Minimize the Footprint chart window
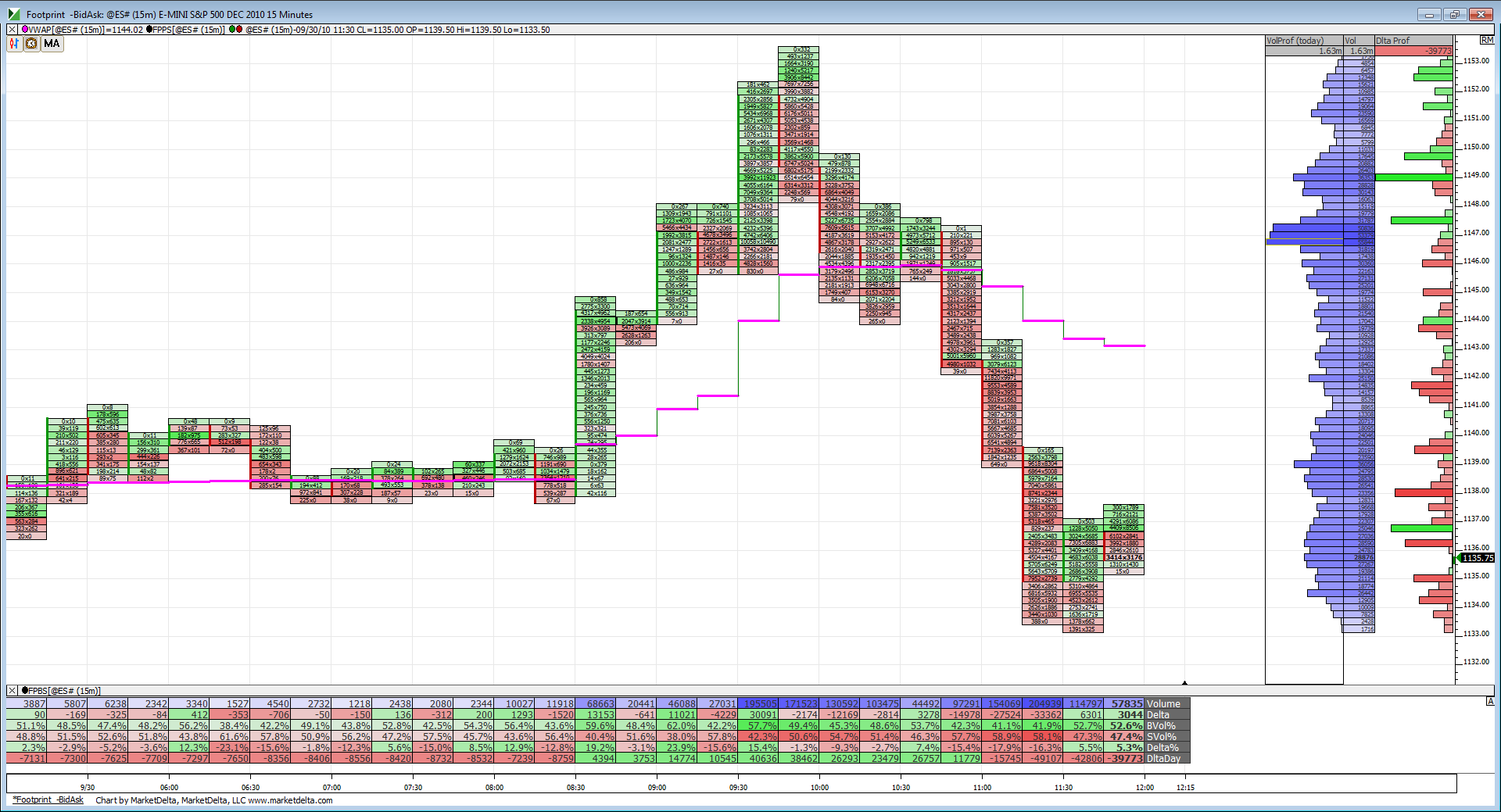1501x812 pixels. pyautogui.click(x=1430, y=14)
